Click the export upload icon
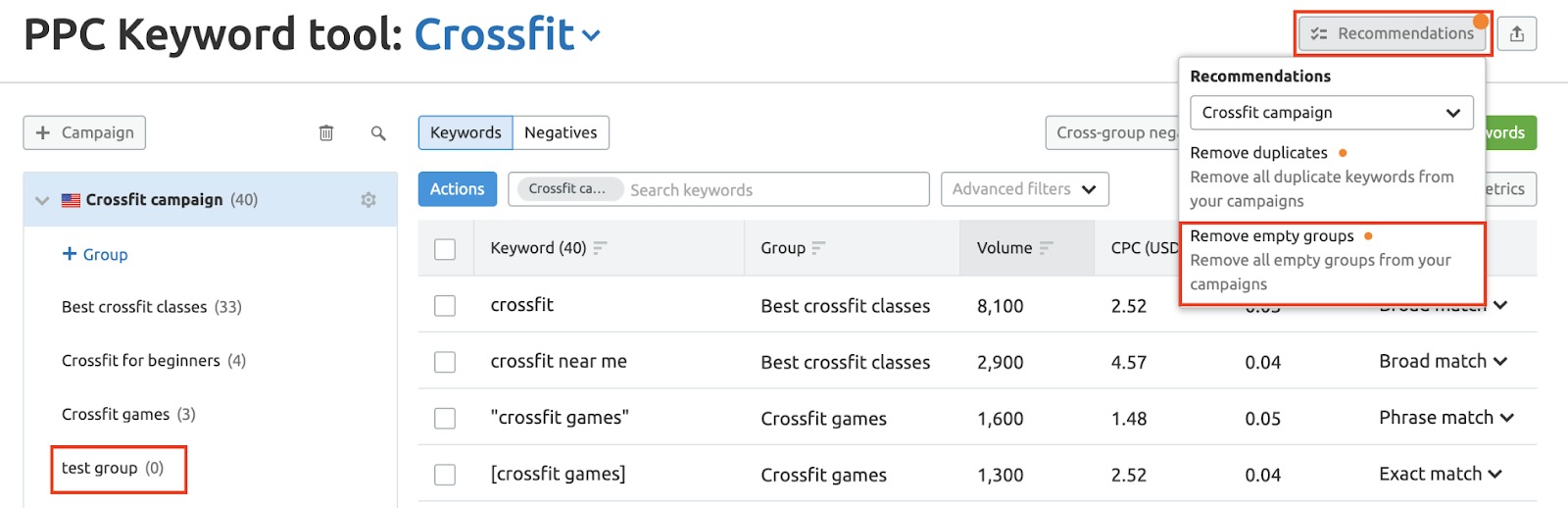 pyautogui.click(x=1516, y=33)
